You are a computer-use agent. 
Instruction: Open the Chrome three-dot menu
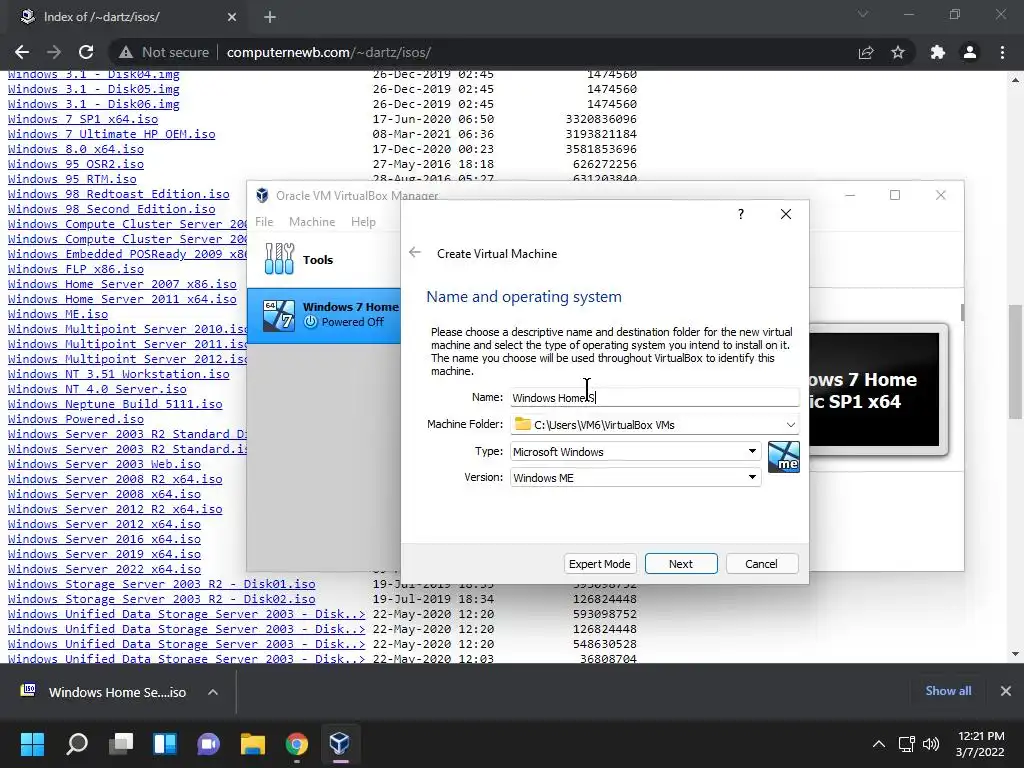tap(1002, 52)
